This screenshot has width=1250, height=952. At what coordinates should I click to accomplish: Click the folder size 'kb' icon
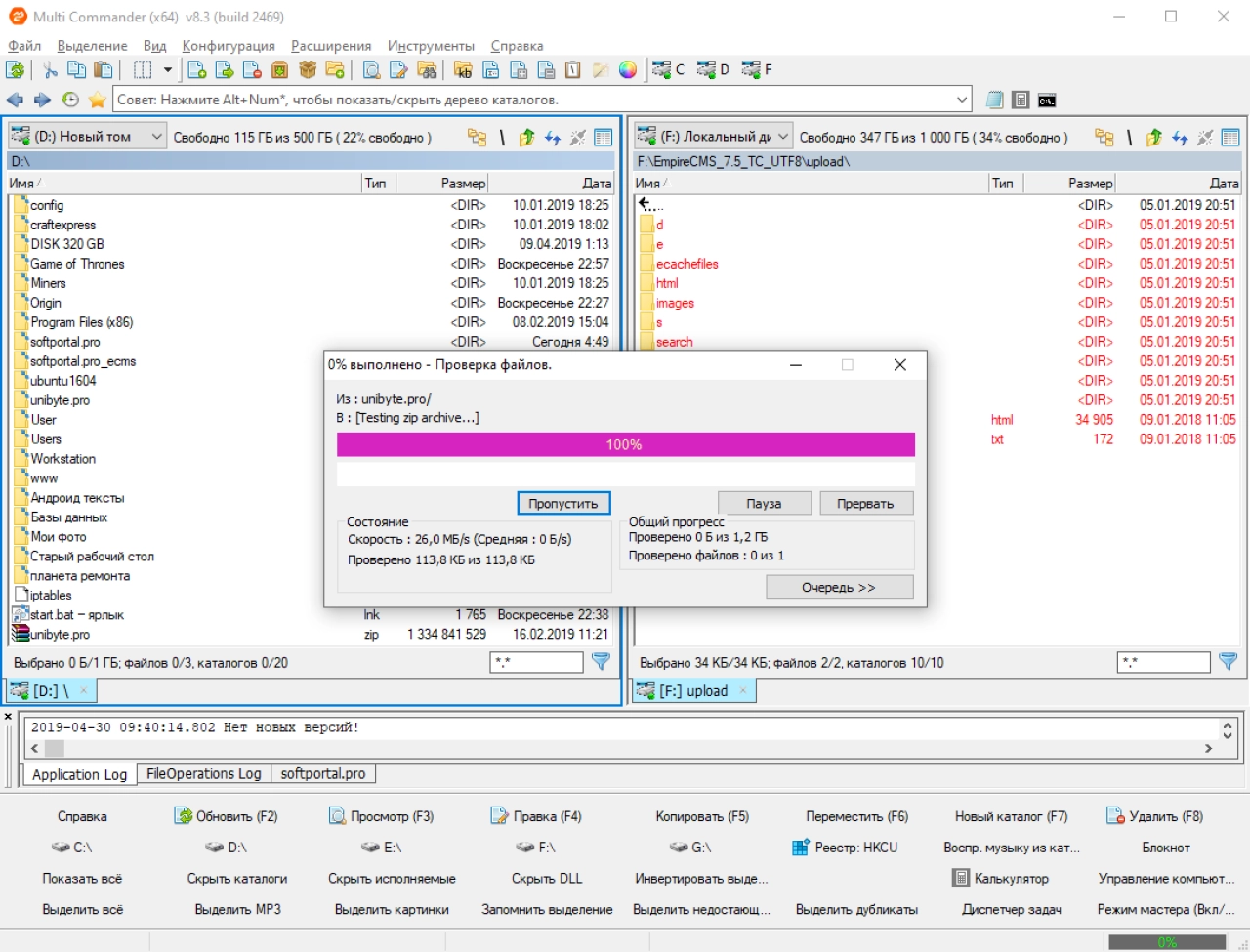click(x=463, y=69)
